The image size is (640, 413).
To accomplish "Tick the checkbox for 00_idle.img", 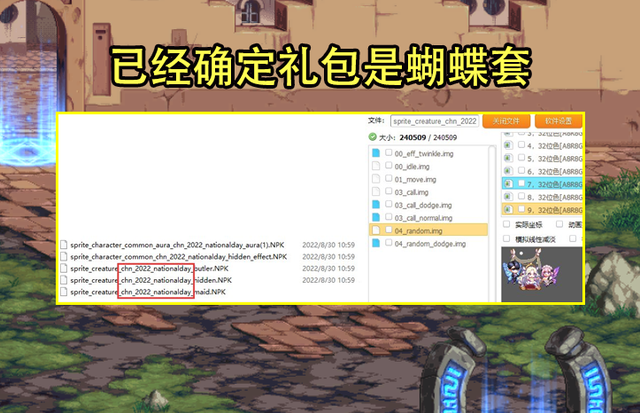I will 389,167.
